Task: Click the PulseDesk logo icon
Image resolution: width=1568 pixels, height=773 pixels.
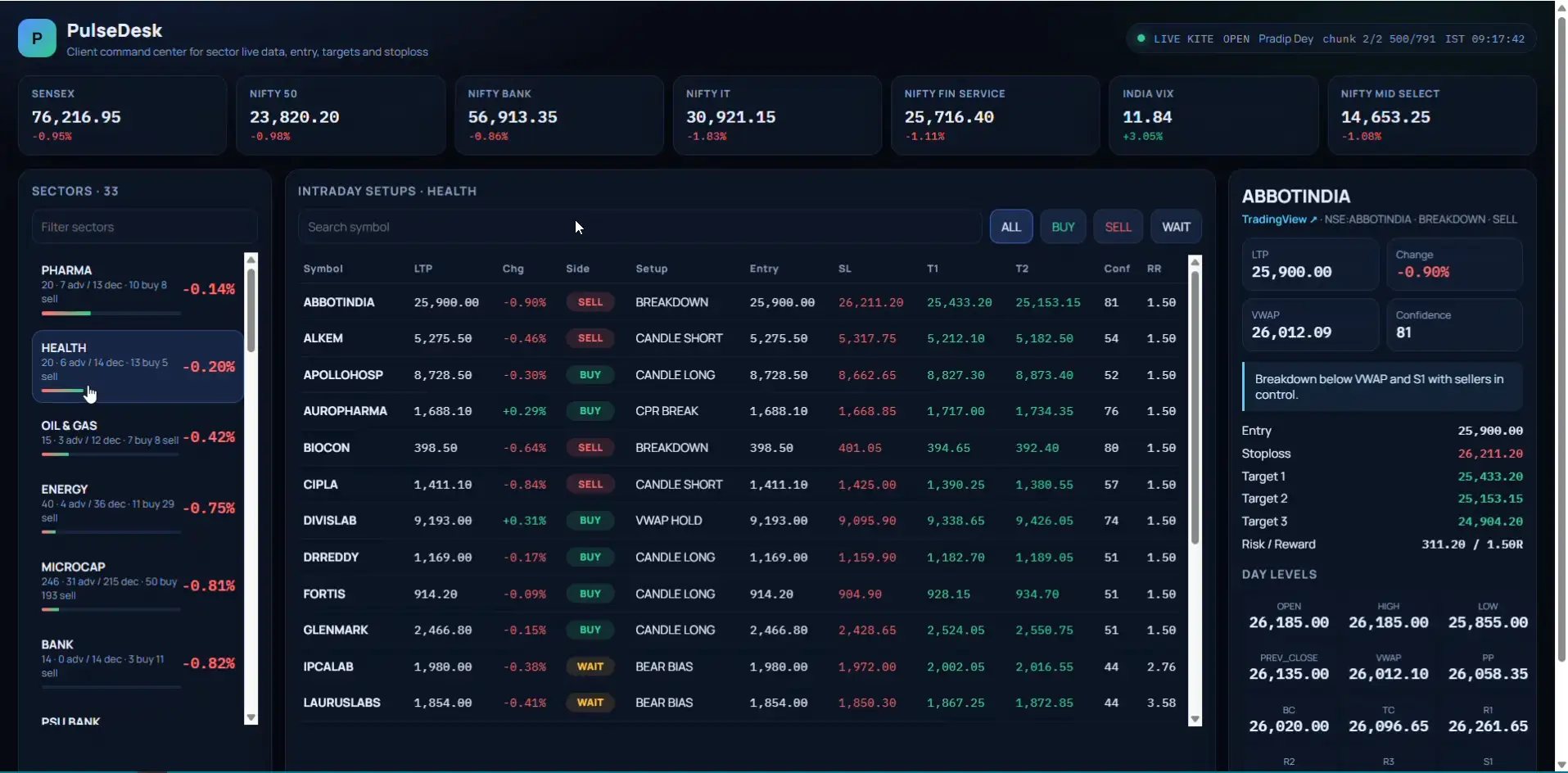Action: [x=37, y=38]
